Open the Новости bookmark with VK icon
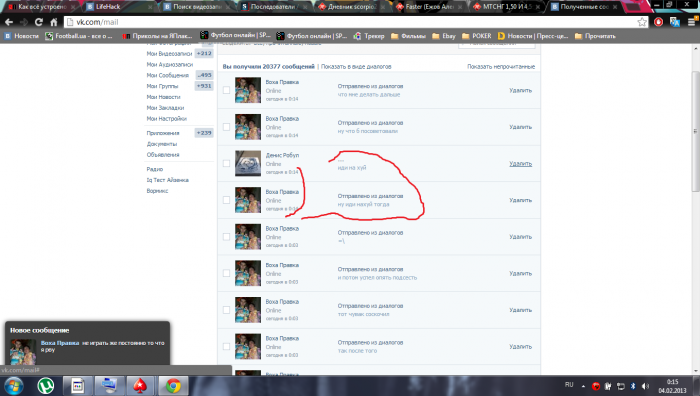 click(x=21, y=36)
